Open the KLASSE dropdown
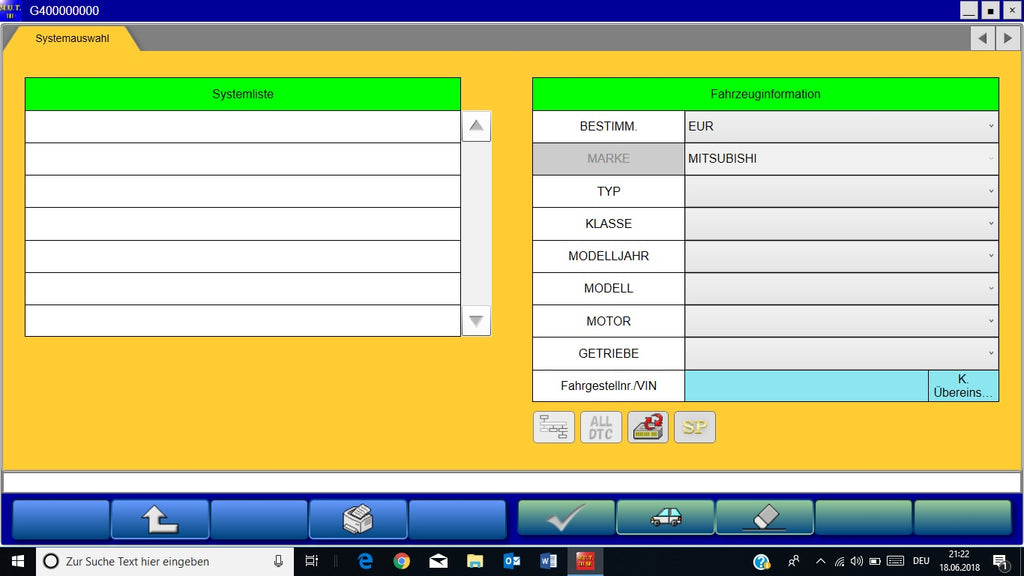 [x=841, y=223]
